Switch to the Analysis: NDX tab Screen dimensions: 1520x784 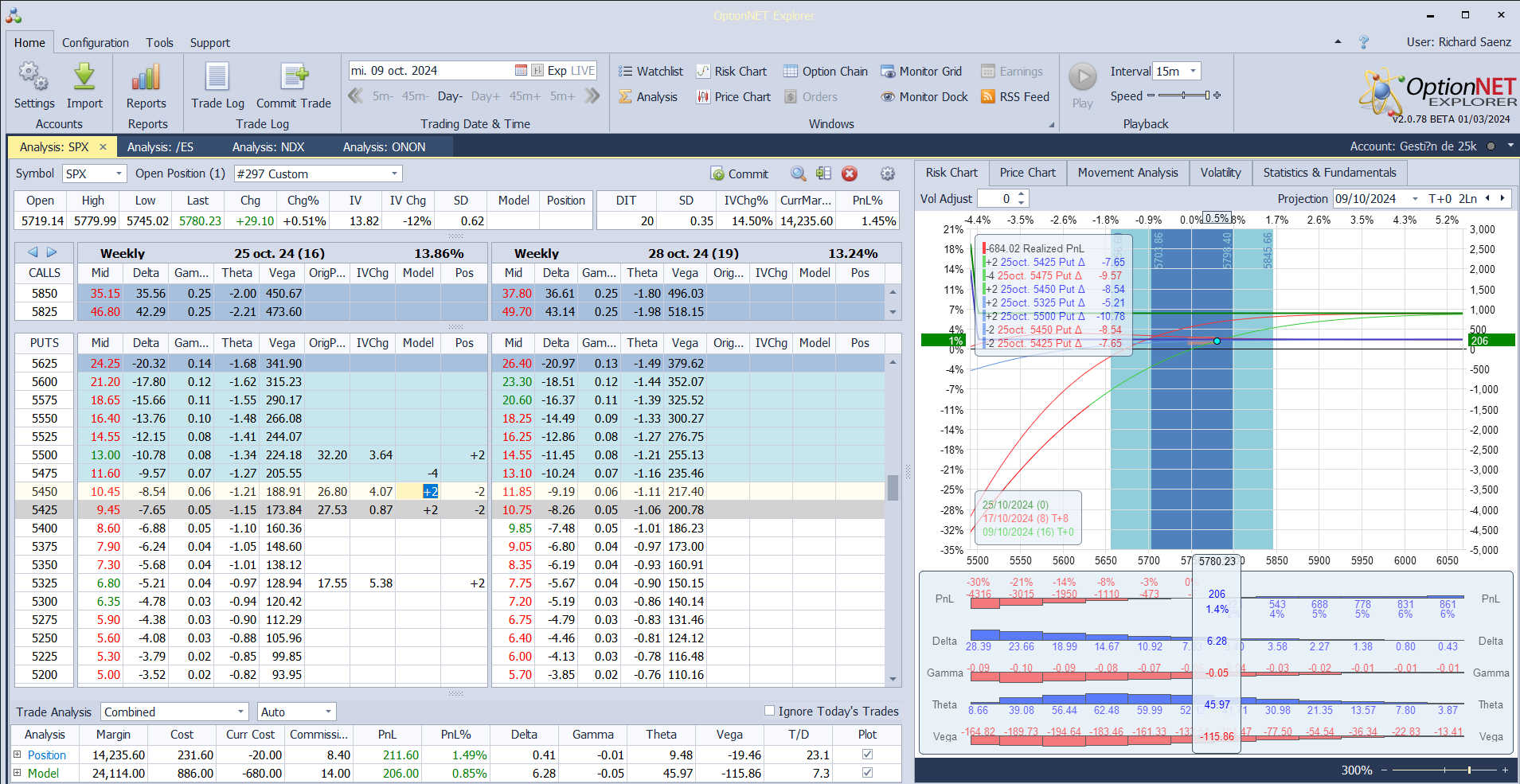268,146
